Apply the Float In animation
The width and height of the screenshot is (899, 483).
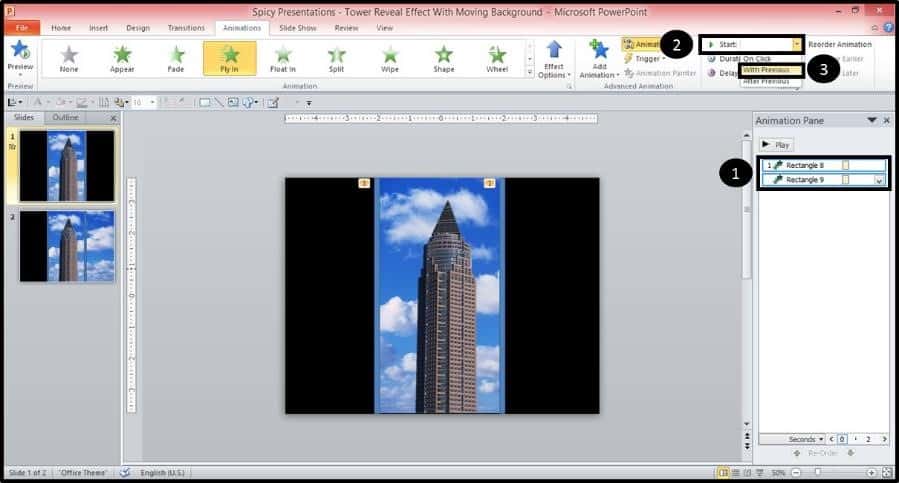[283, 59]
